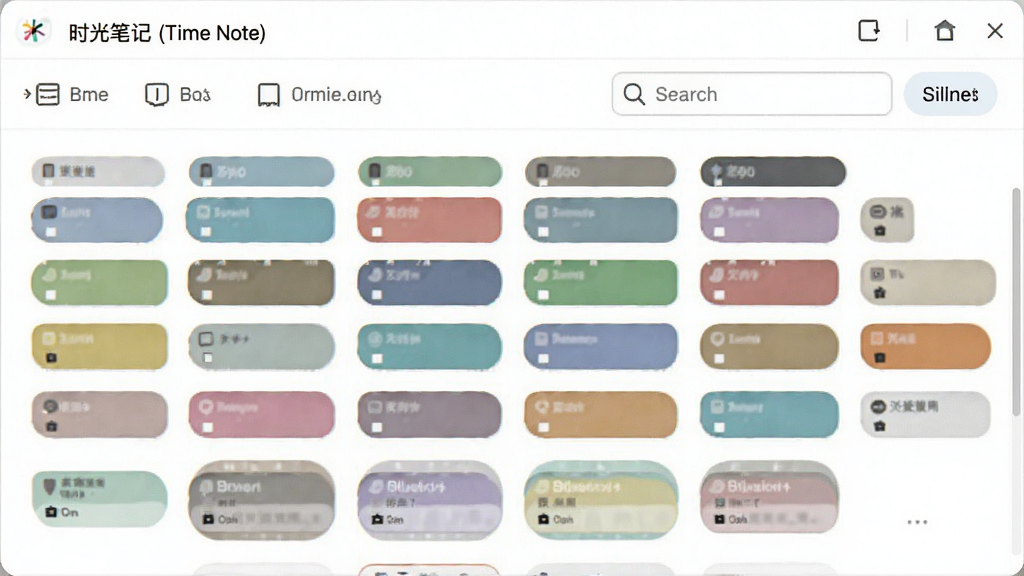Click the Sillneś button
1024x576 pixels.
pos(950,94)
